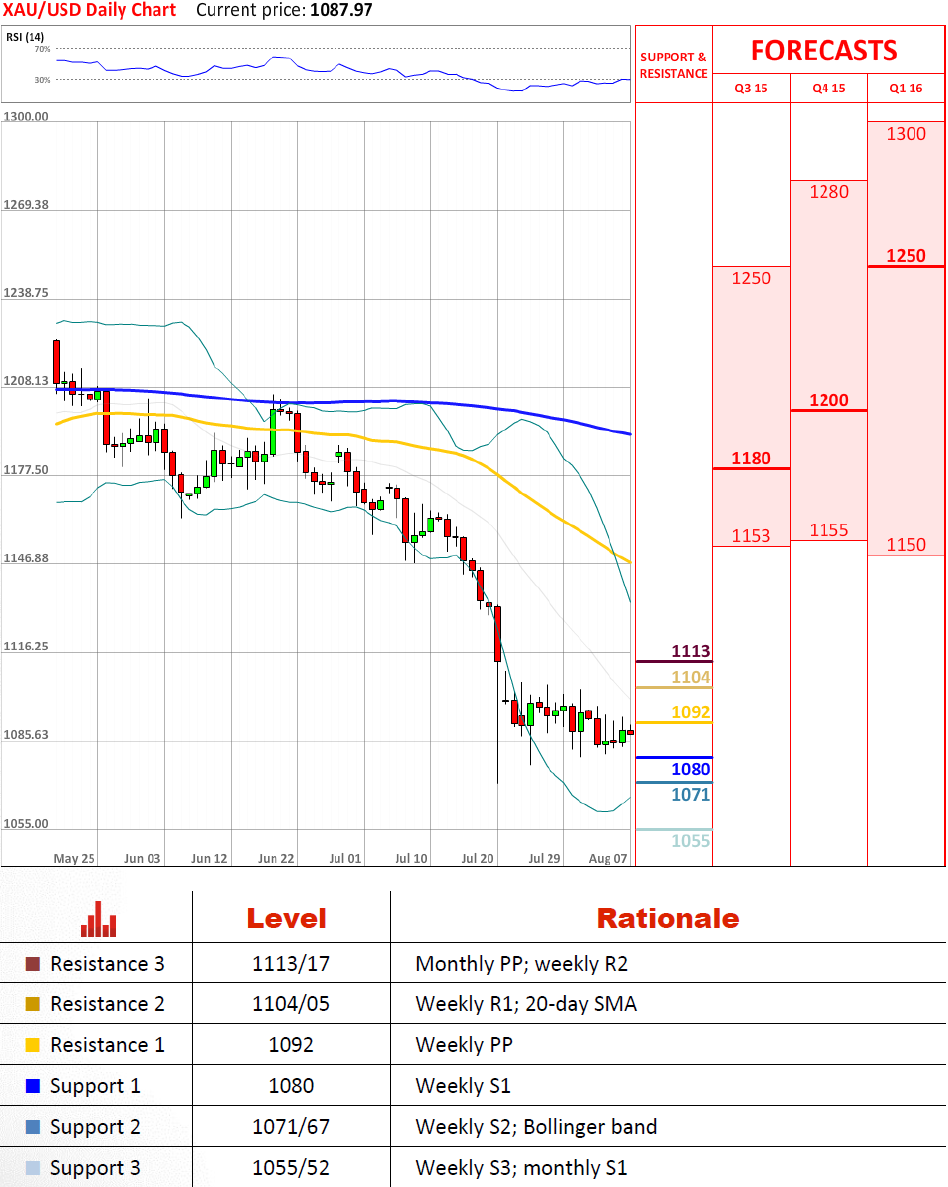Click the Jul 20 date axis label
948x1187 pixels.
pos(477,858)
